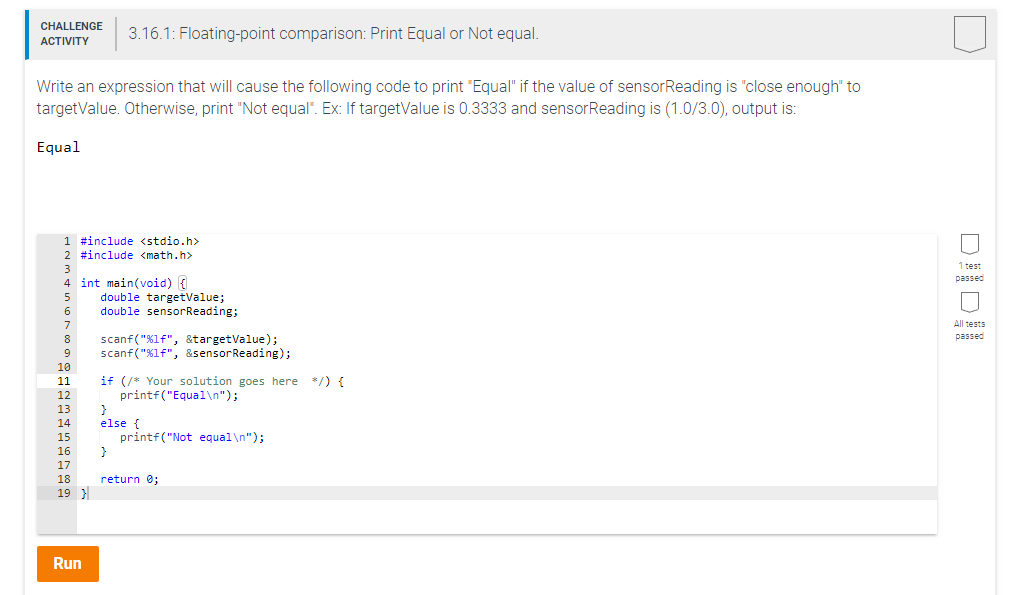Click line number 11 in the gutter
Viewport: 1012px width, 595px height.
pos(64,381)
